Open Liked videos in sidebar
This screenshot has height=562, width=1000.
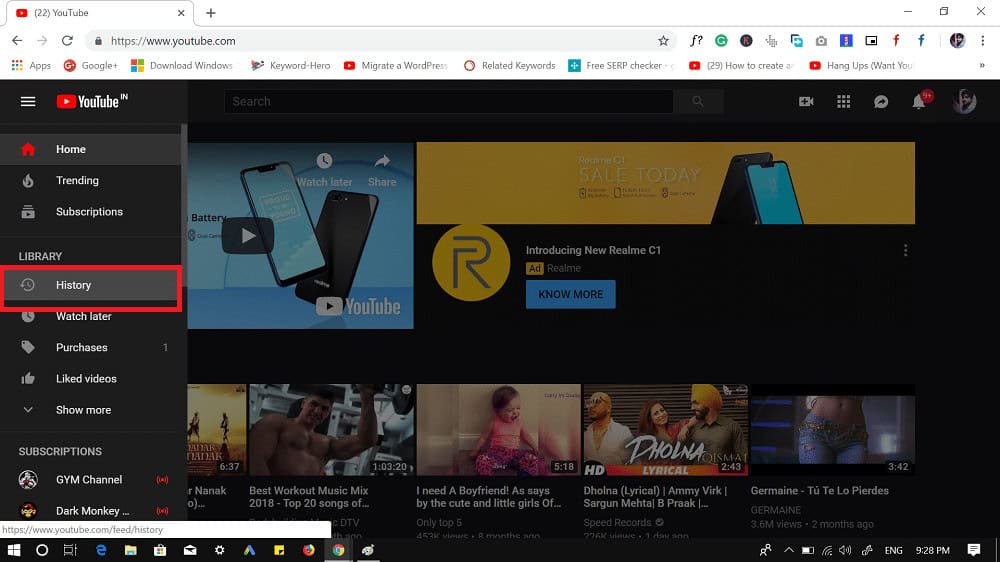90,379
